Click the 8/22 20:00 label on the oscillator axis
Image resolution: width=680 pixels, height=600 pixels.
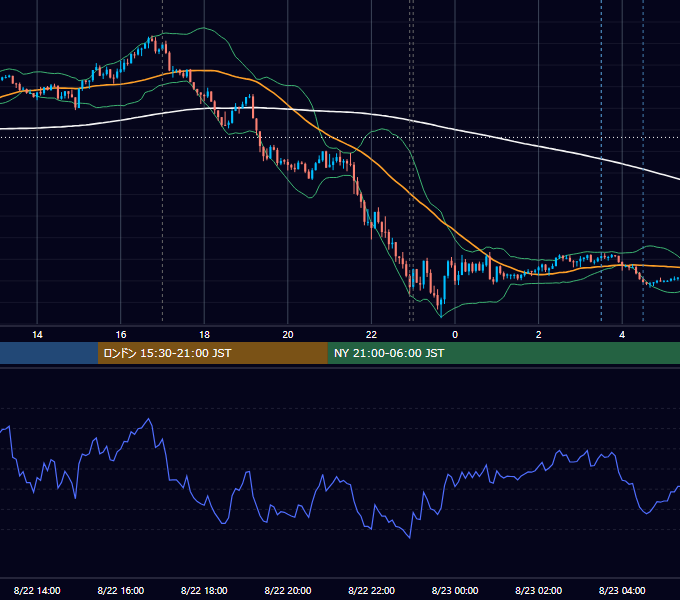click(288, 590)
